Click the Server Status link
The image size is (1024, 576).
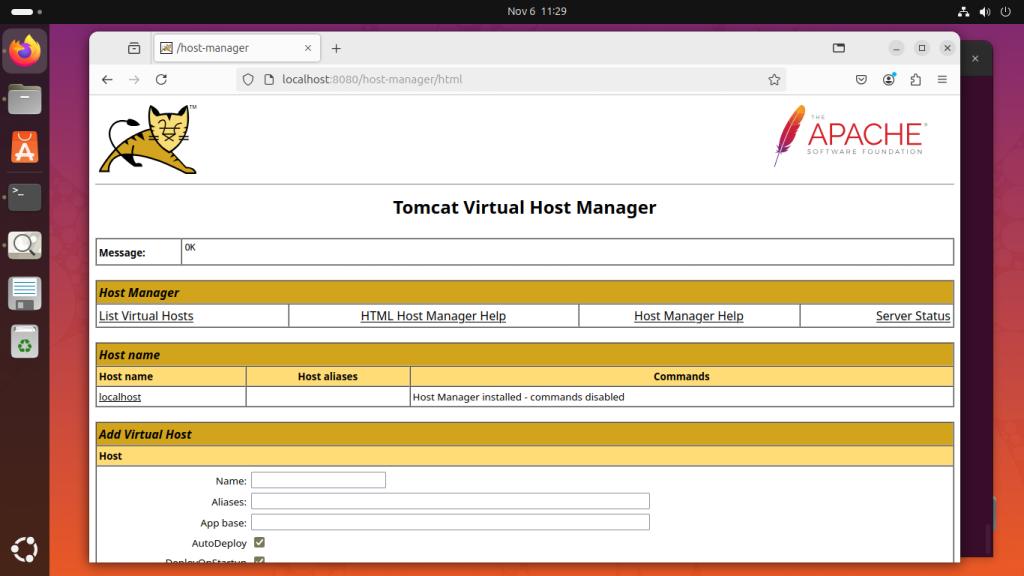[x=912, y=315]
